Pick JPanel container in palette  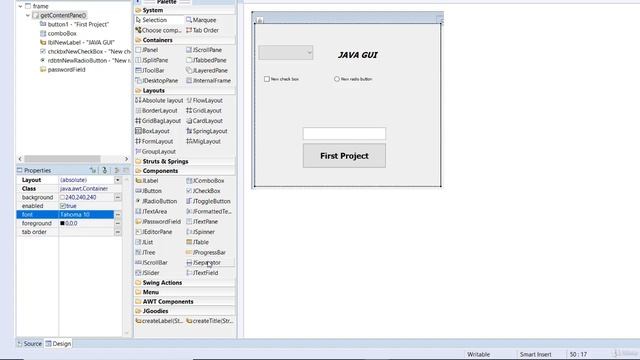pos(147,50)
